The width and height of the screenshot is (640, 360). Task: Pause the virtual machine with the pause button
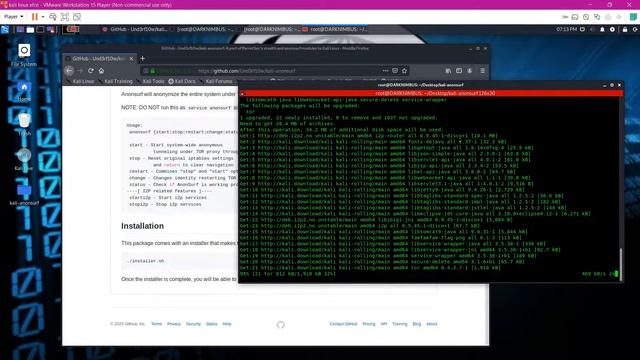coord(35,17)
